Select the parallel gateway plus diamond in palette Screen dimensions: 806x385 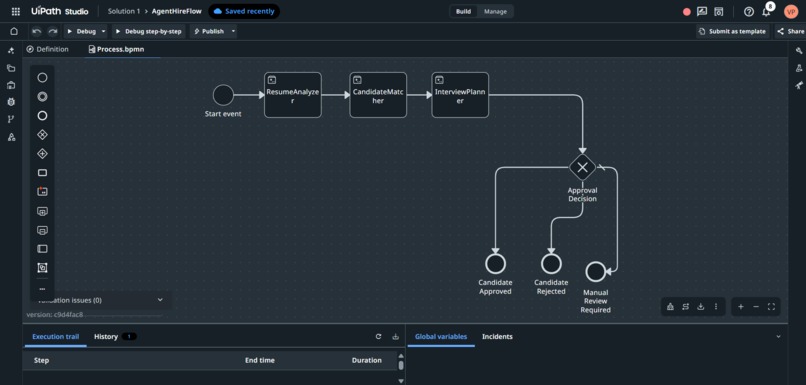pyautogui.click(x=42, y=154)
